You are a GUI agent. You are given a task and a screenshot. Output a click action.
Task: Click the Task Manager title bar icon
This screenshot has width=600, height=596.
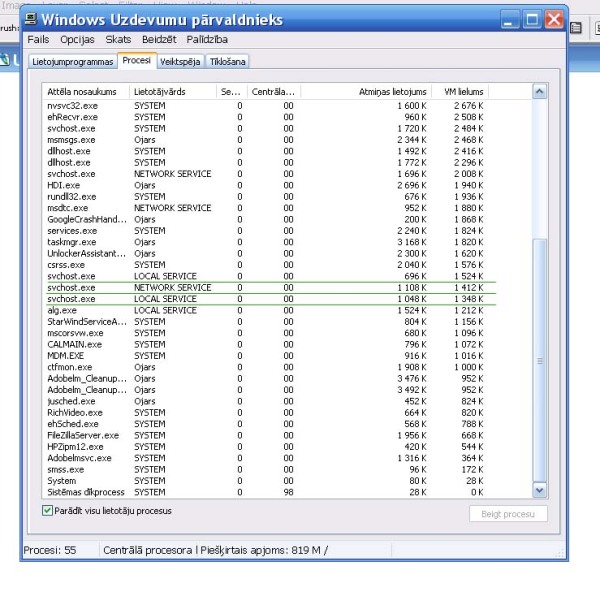point(31,19)
